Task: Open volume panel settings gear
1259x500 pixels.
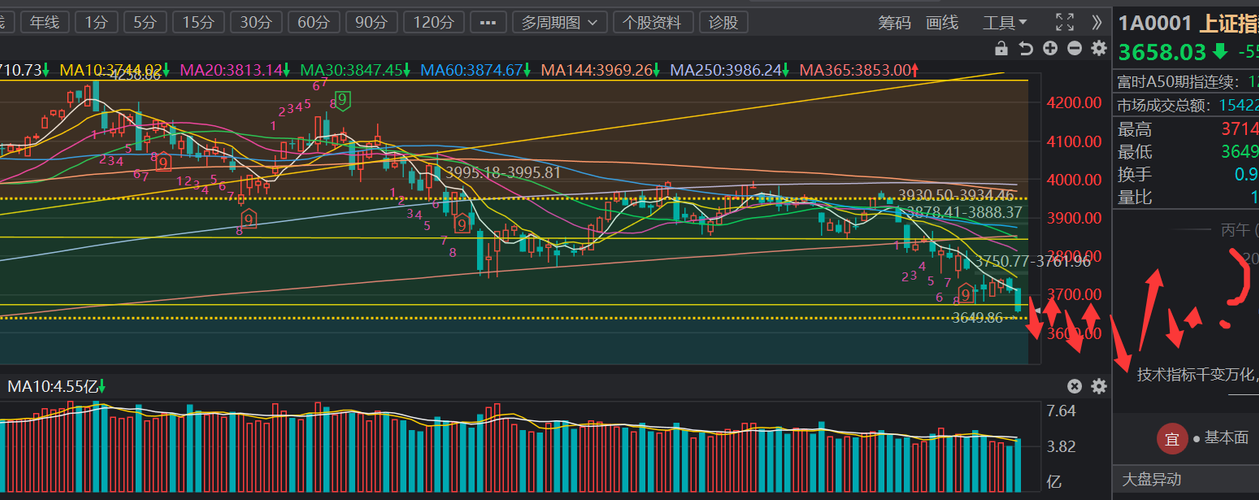Action: pyautogui.click(x=1099, y=386)
